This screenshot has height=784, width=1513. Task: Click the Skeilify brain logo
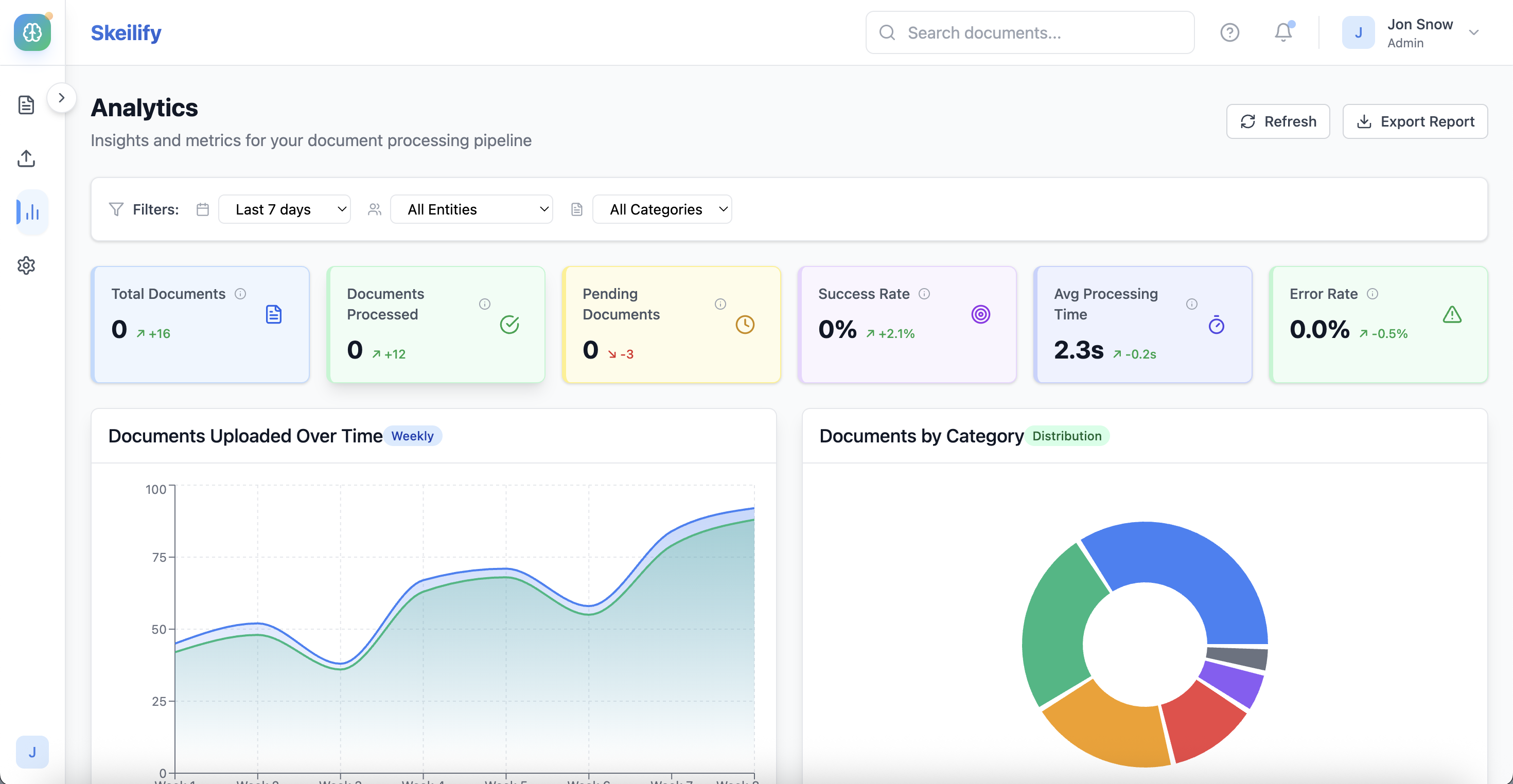(x=32, y=32)
